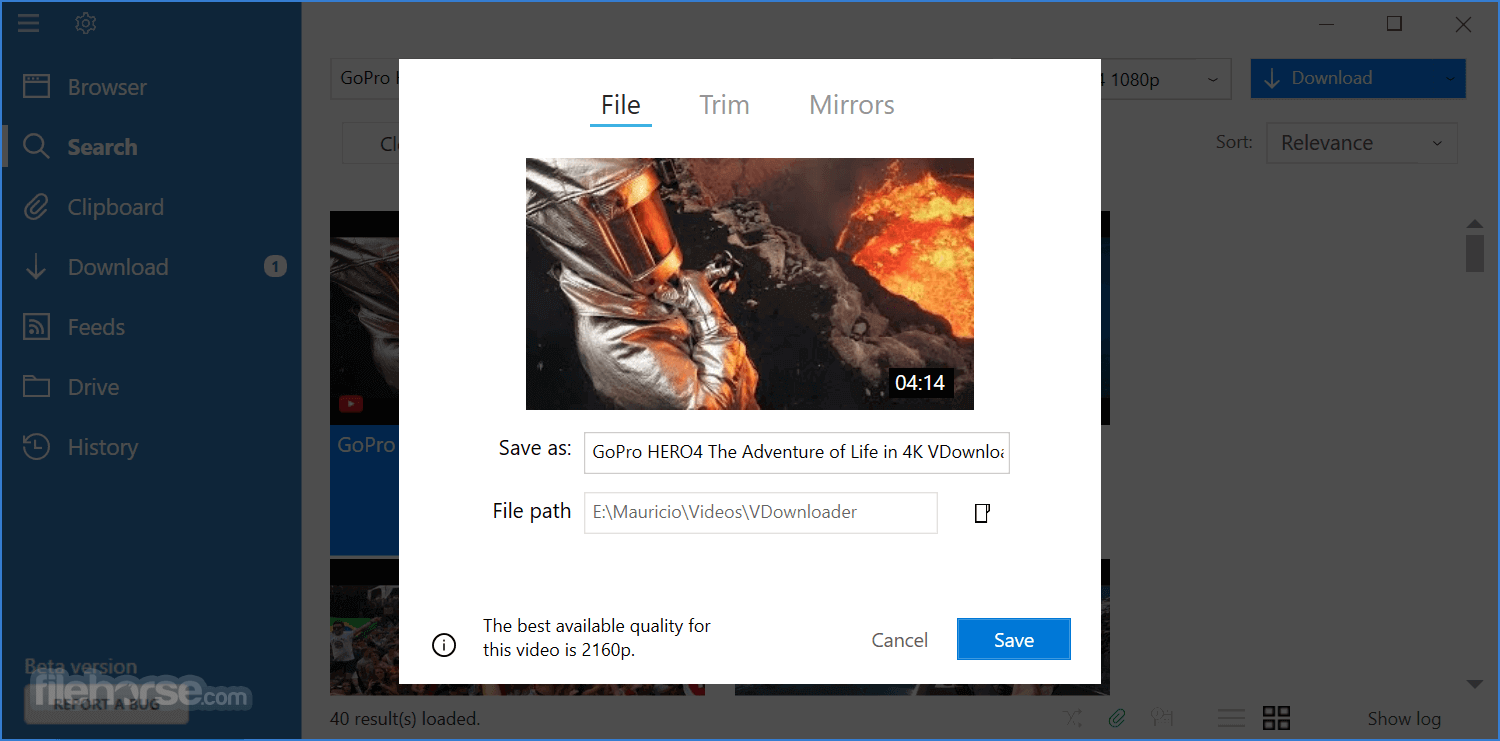The width and height of the screenshot is (1500, 741).
Task: Click the File path input field
Action: coord(761,512)
